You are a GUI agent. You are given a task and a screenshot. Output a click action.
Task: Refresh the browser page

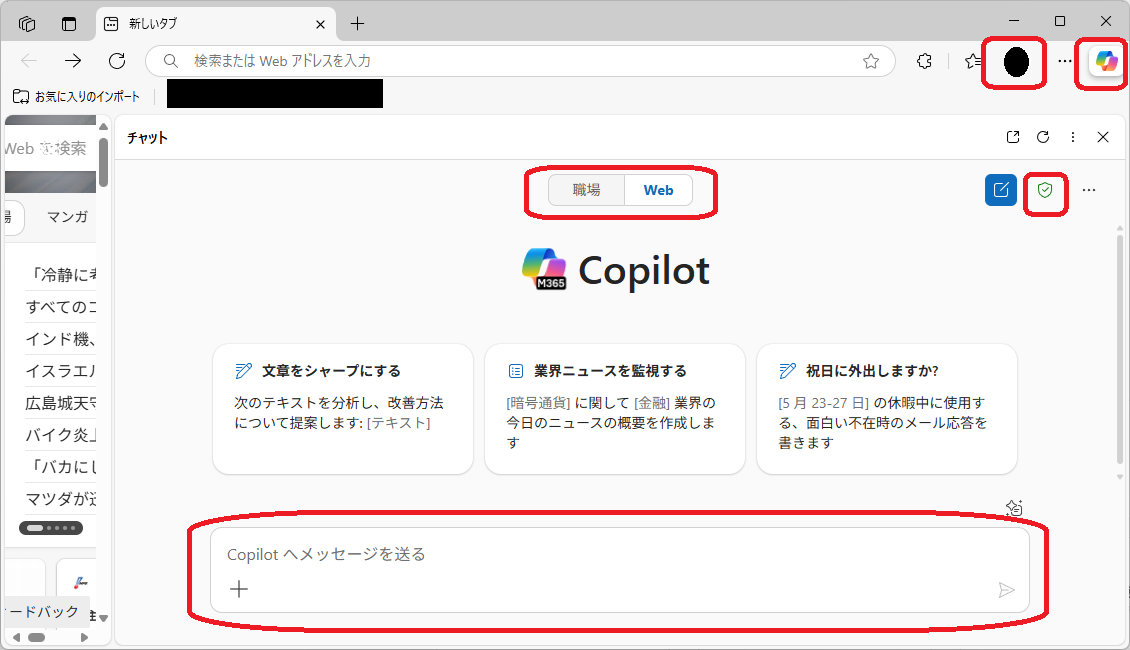point(117,61)
